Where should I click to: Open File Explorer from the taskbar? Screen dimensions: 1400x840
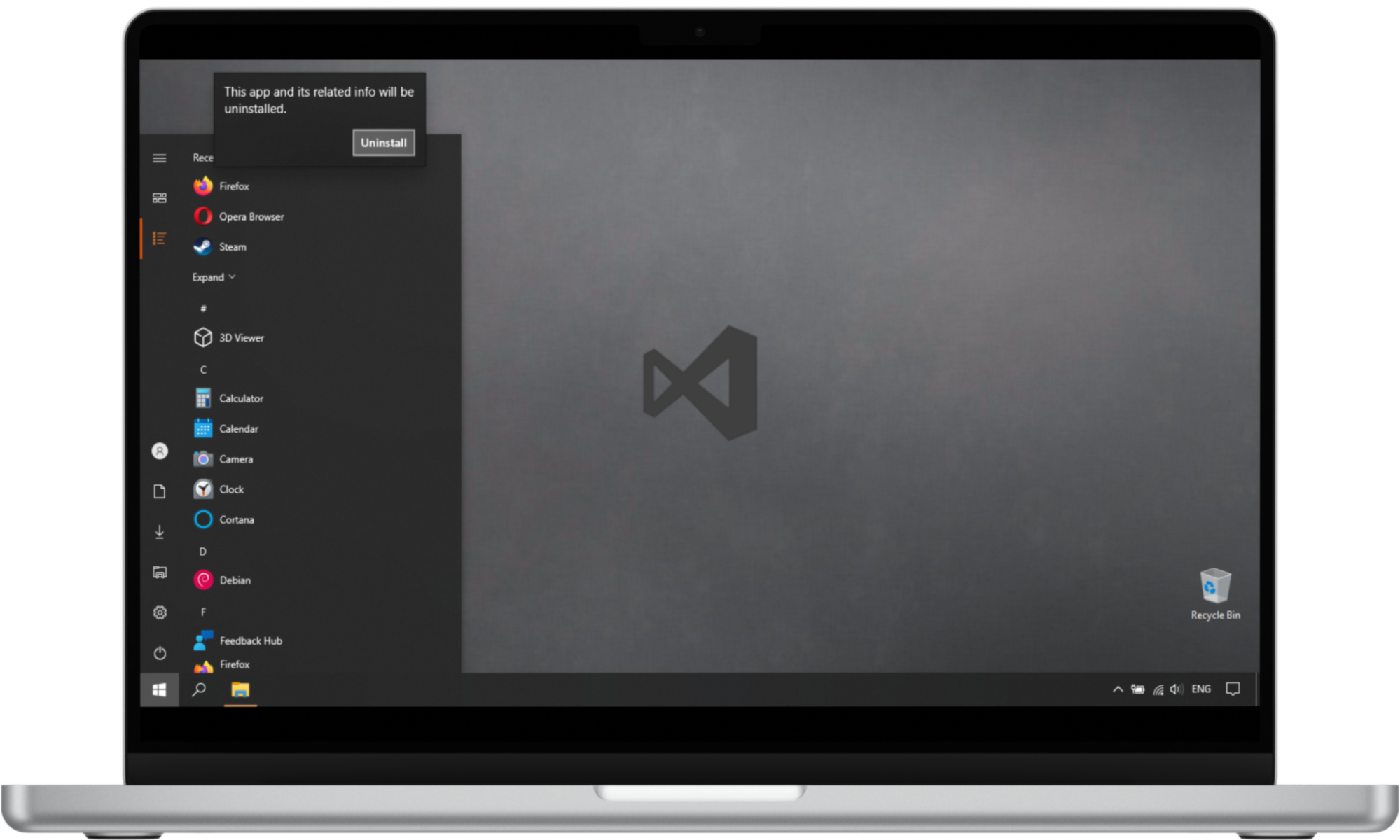pyautogui.click(x=240, y=690)
